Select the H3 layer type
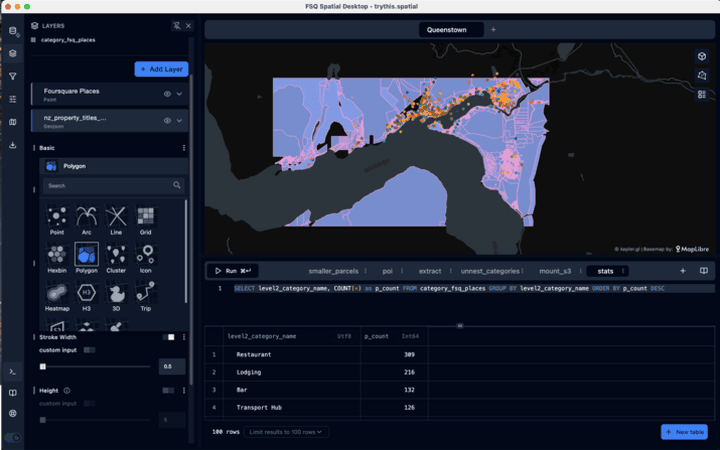The width and height of the screenshot is (720, 450). point(87,294)
